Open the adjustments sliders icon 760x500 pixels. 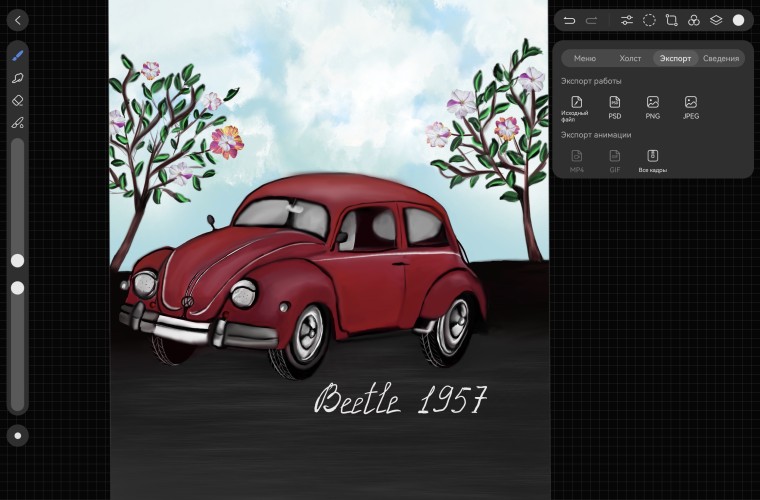(627, 20)
